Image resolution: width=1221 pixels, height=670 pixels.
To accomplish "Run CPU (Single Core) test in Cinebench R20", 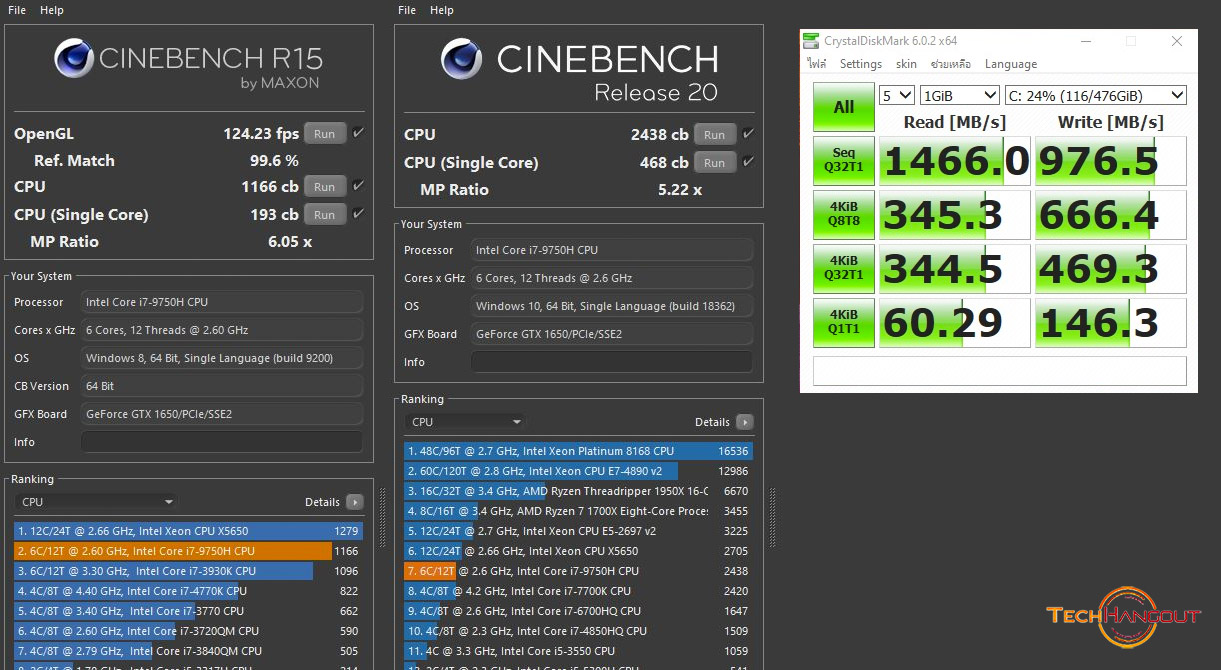I will [x=715, y=162].
